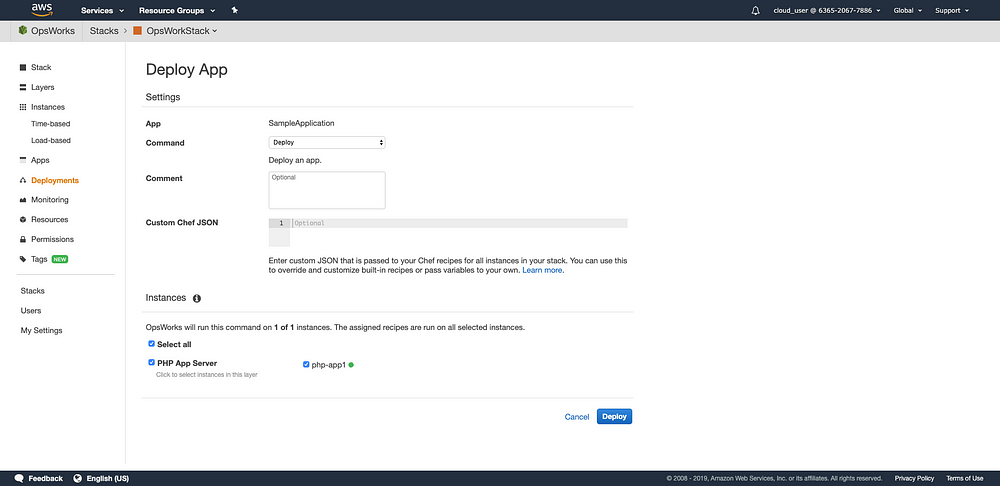The image size is (1000, 486).
Task: Open Instances in the sidebar
Action: click(x=48, y=107)
